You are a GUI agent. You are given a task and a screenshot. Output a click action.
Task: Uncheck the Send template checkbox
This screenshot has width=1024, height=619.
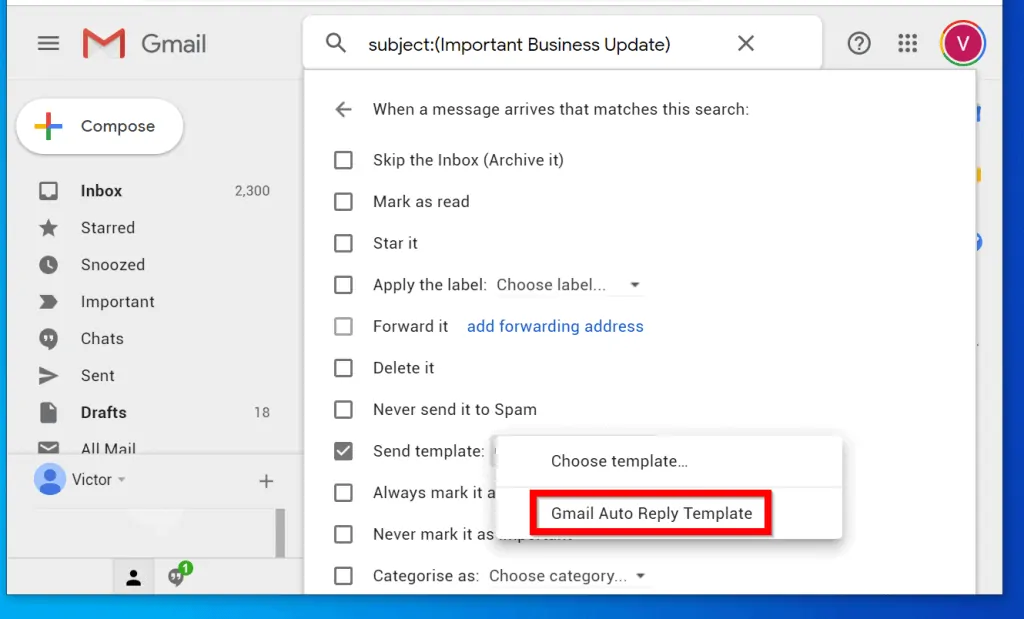tap(343, 451)
